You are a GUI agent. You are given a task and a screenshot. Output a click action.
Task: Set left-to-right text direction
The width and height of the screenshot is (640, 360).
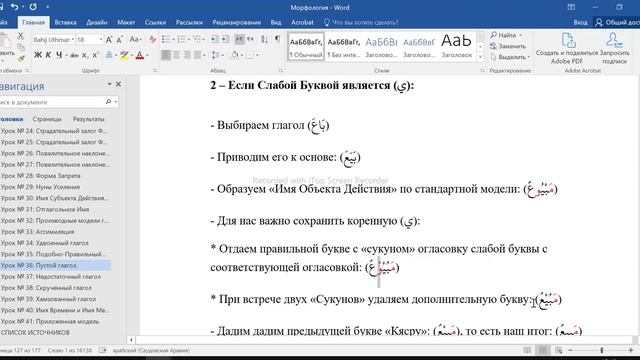point(239,39)
